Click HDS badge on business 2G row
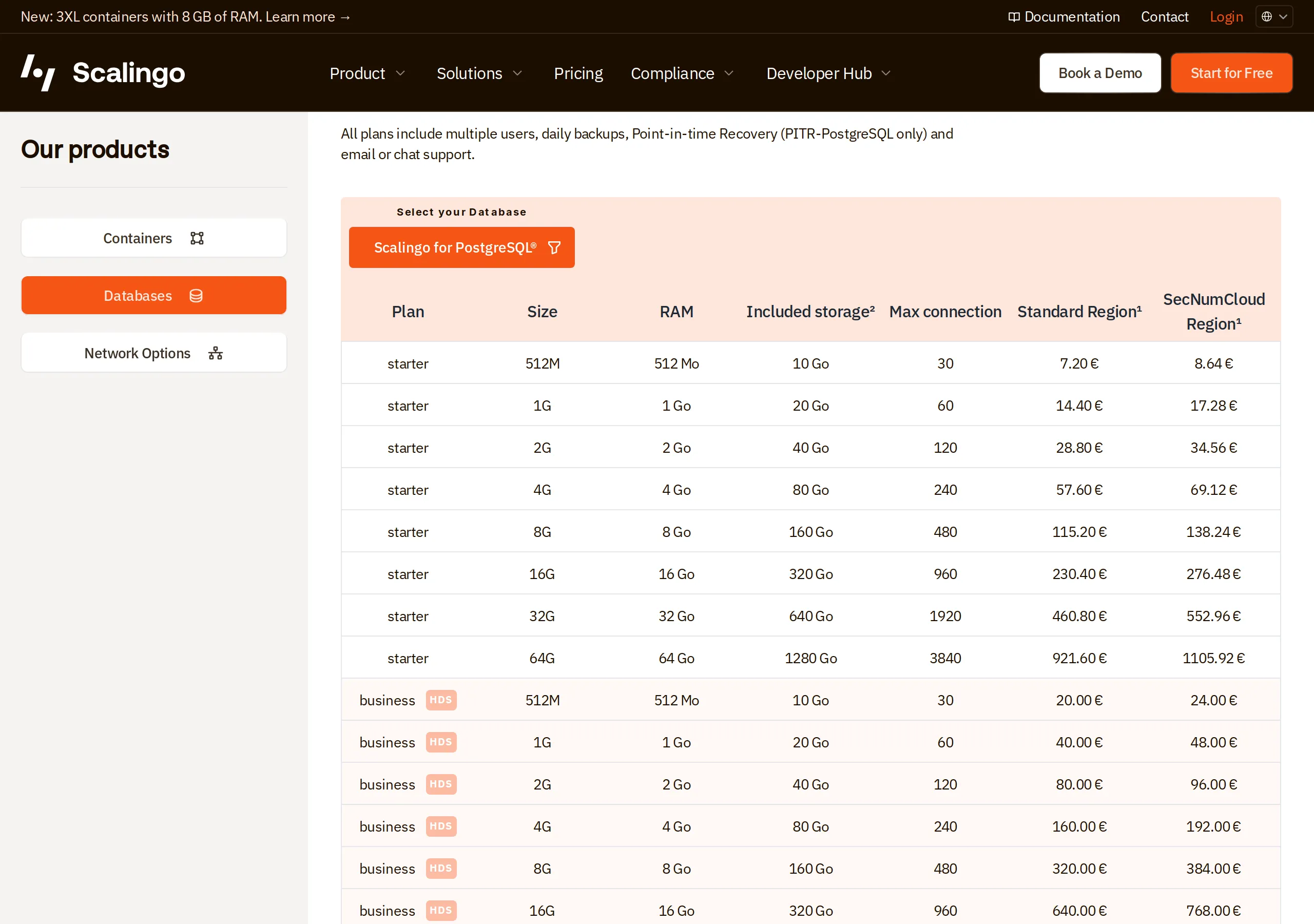Screen dimensions: 1314x924 pyautogui.click(x=441, y=784)
